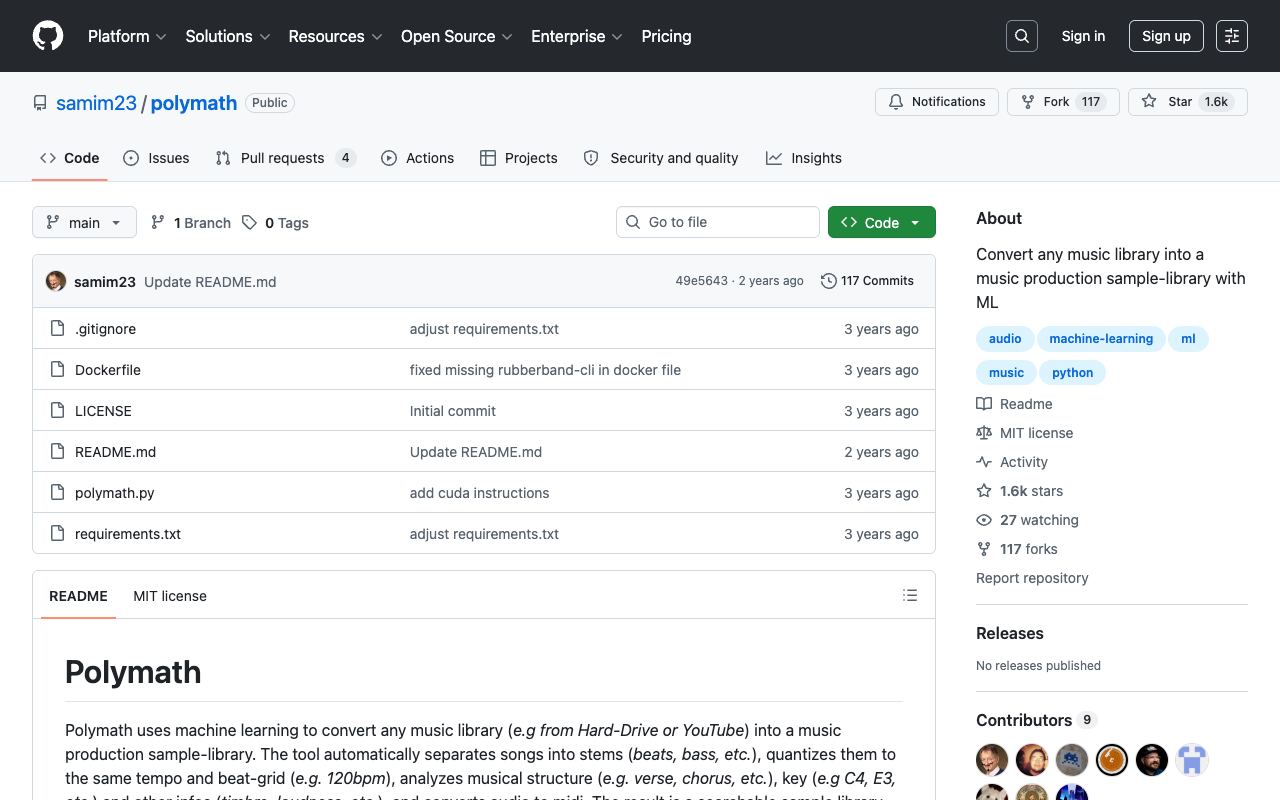Click the machine-learning topic tag

1101,339
